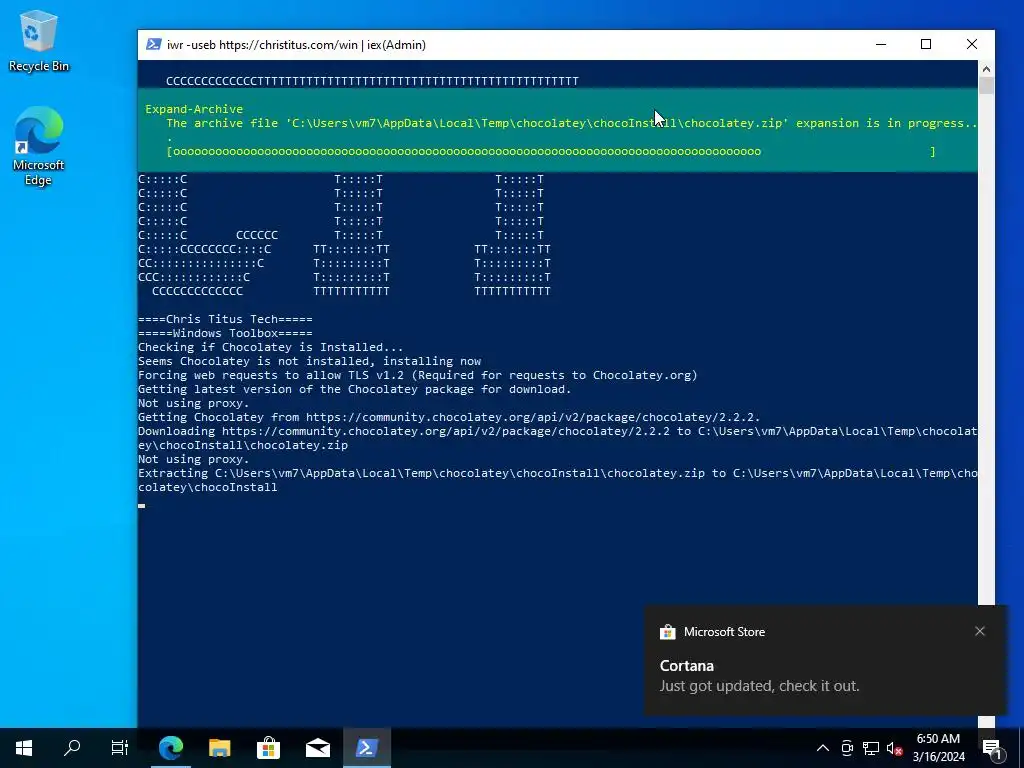Click the Show desktop button on the taskbar

point(1021,748)
